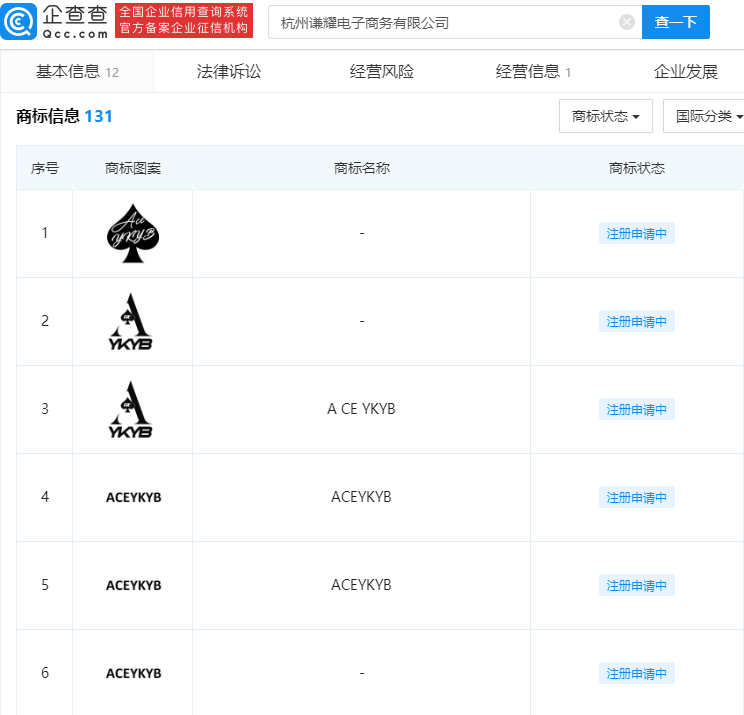This screenshot has height=715, width=744.
Task: Open the A YKYB trademark image in row 2
Action: [x=131, y=321]
